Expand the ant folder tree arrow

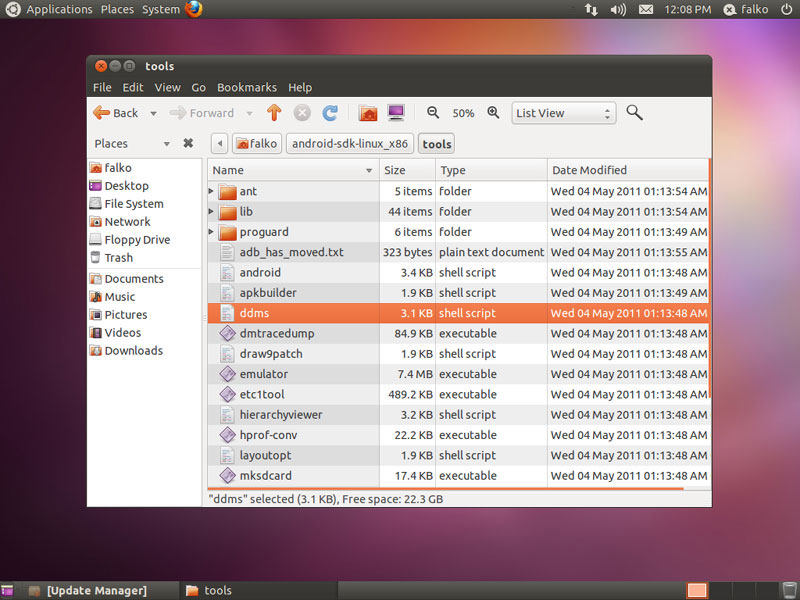click(212, 191)
